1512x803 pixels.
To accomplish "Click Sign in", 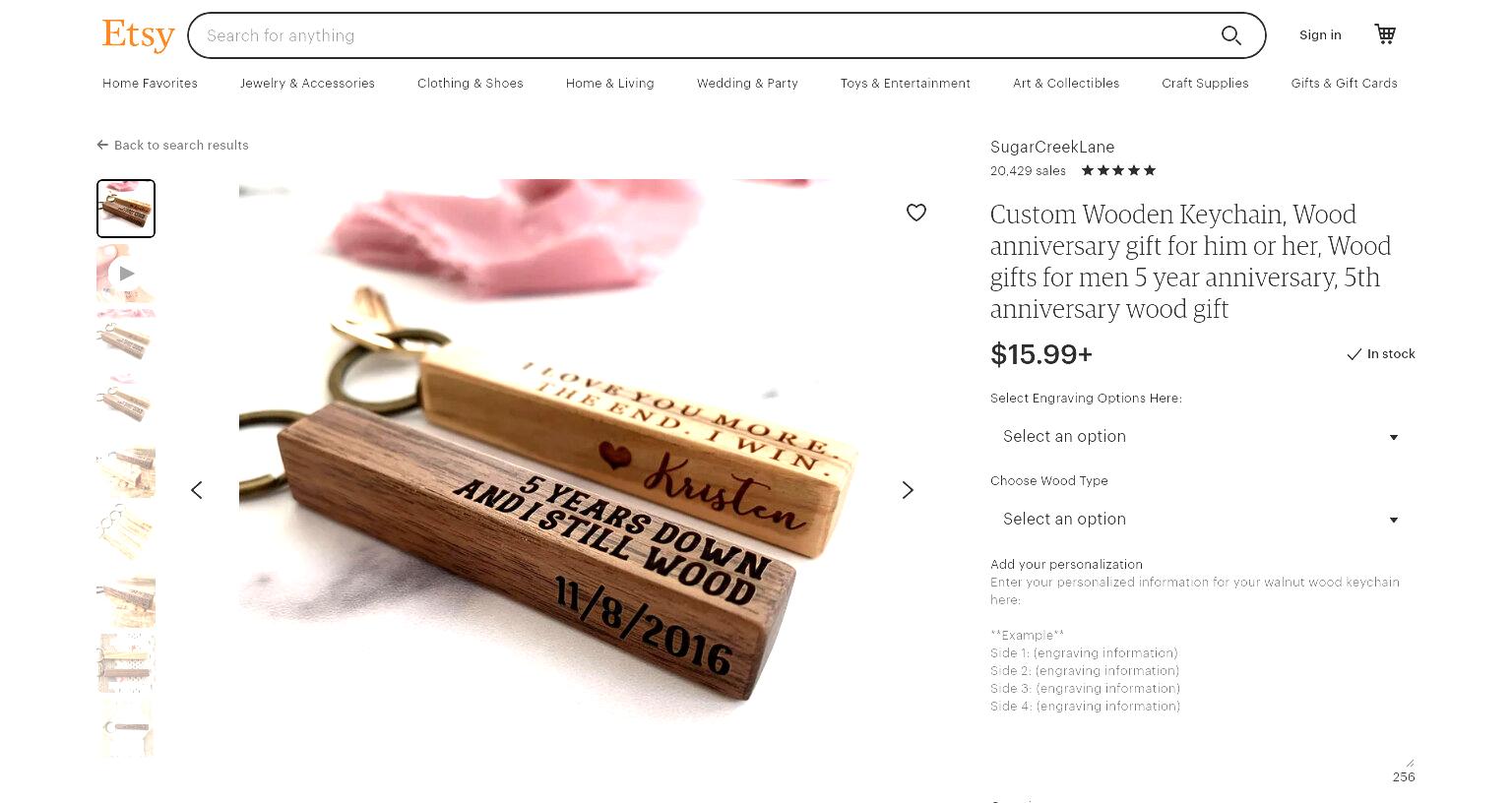I will 1320,35.
